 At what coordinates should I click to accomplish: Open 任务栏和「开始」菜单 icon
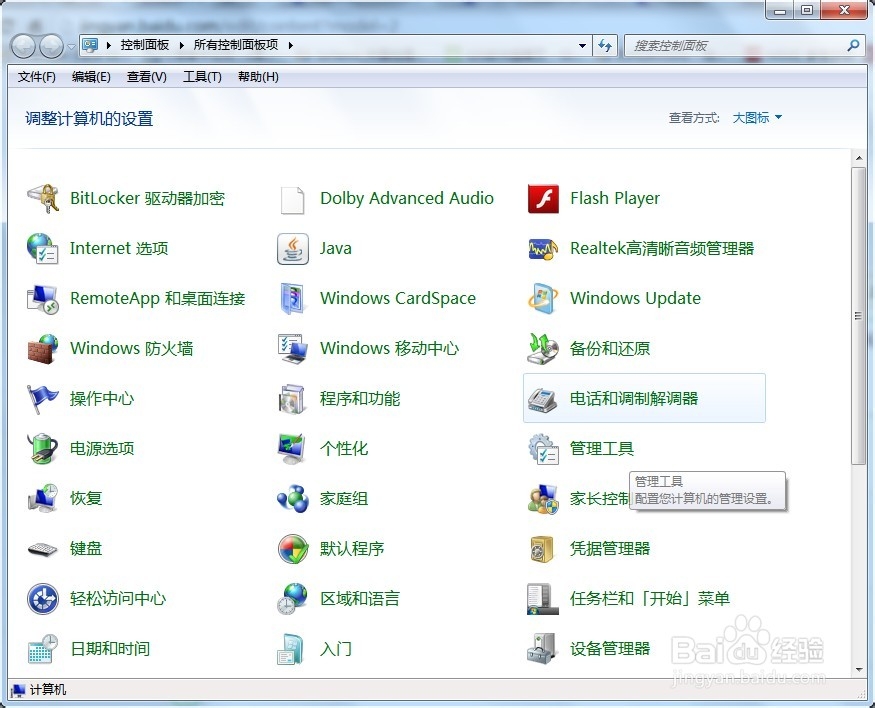(x=543, y=599)
